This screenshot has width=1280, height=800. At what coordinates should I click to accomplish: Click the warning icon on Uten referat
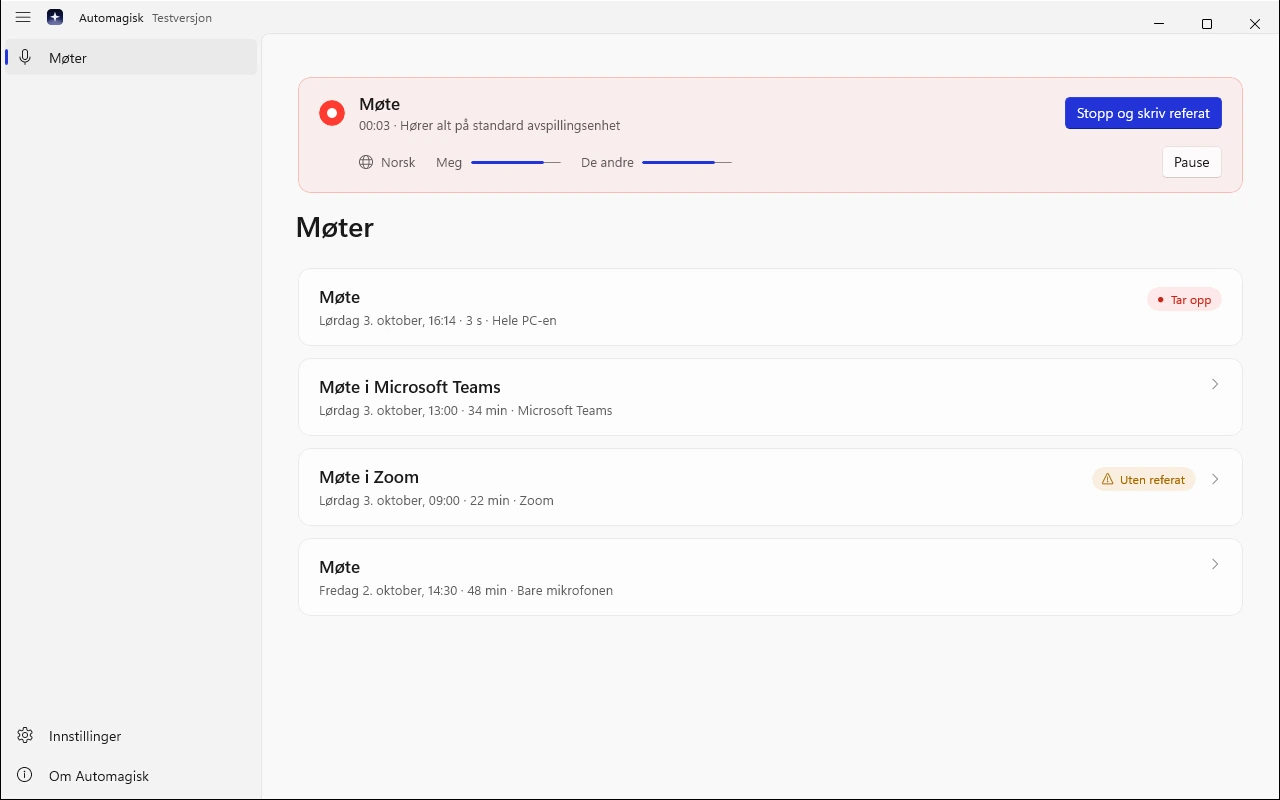(1107, 480)
